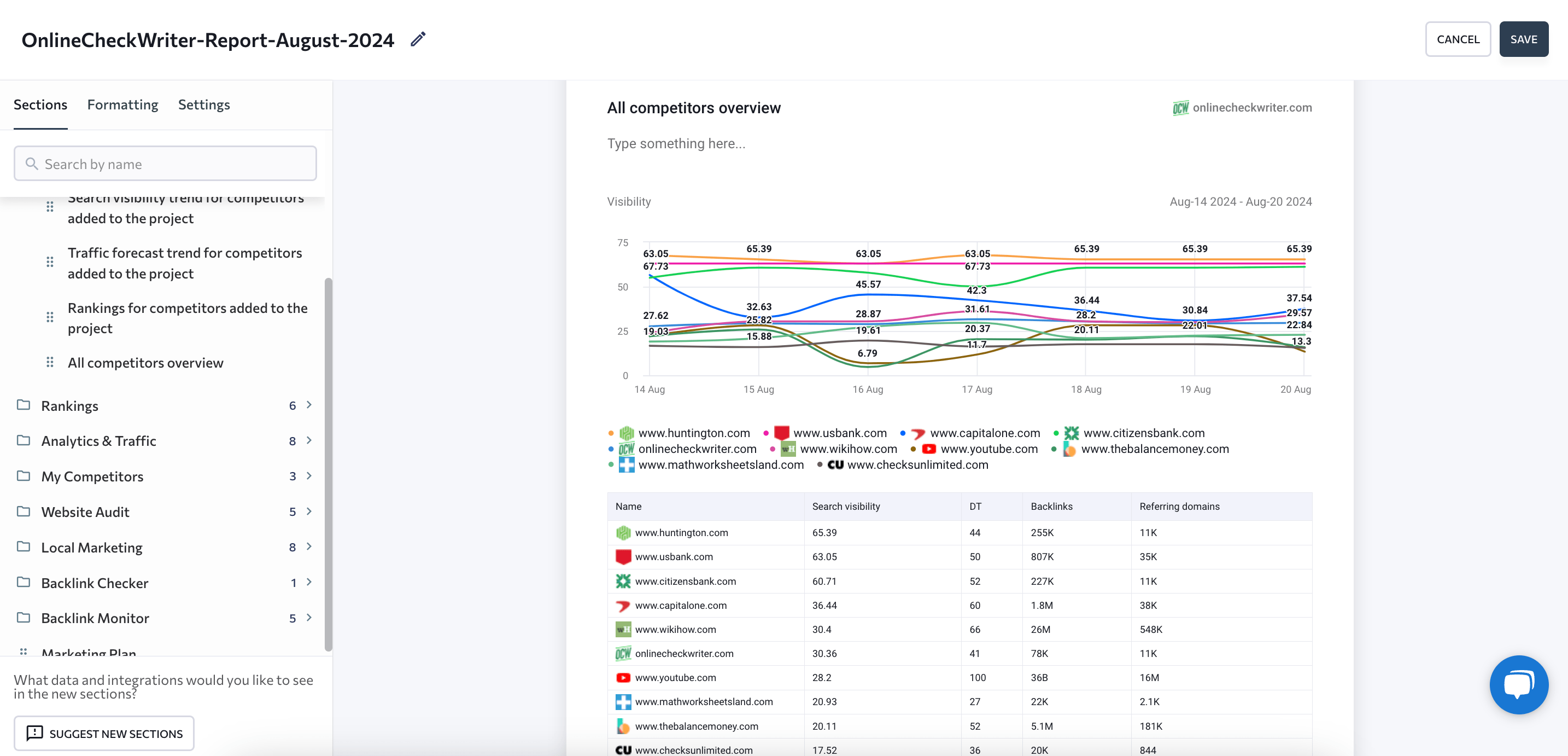1568x756 pixels.
Task: Click www.youtube.com in the table
Action: point(675,677)
